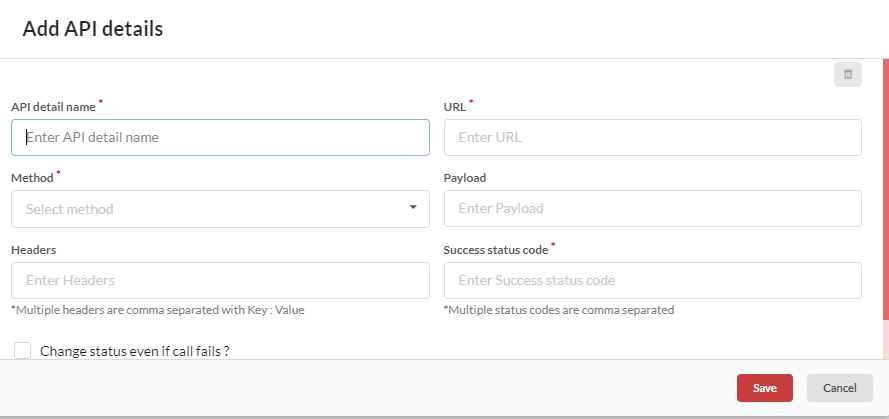Focus the Enter Headers input
889x419 pixels.
click(x=220, y=280)
